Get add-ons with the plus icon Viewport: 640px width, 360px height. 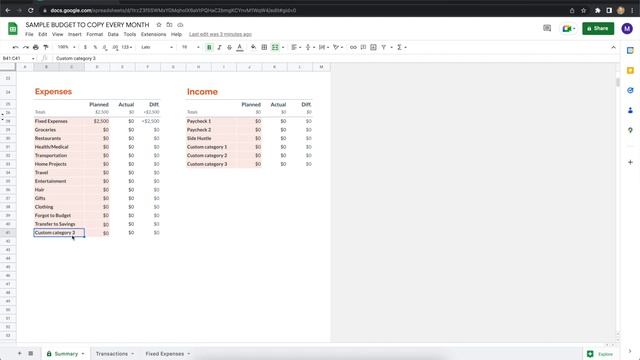coord(630,162)
